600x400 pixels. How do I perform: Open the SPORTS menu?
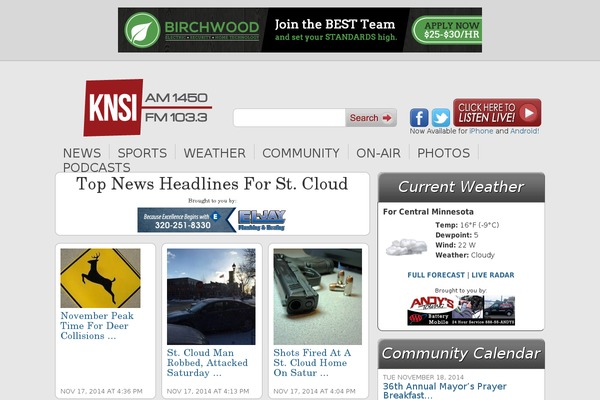(x=142, y=153)
